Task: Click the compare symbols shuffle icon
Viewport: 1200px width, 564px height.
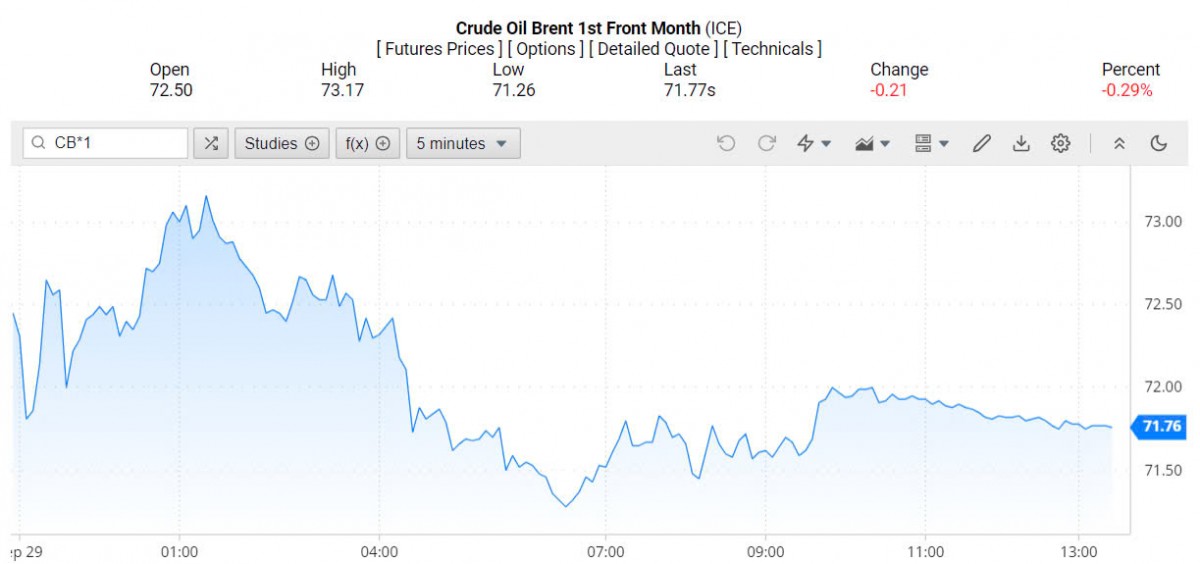Action: point(211,143)
